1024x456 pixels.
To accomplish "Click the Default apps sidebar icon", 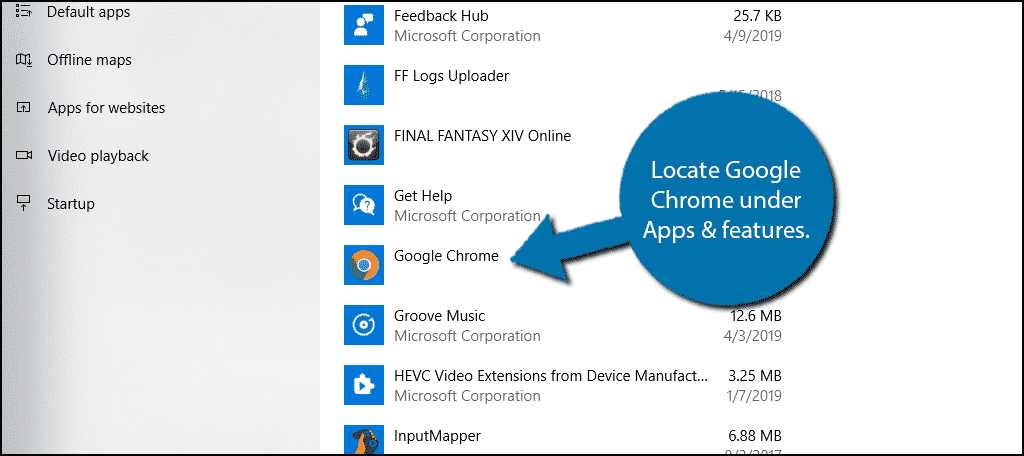I will [24, 11].
